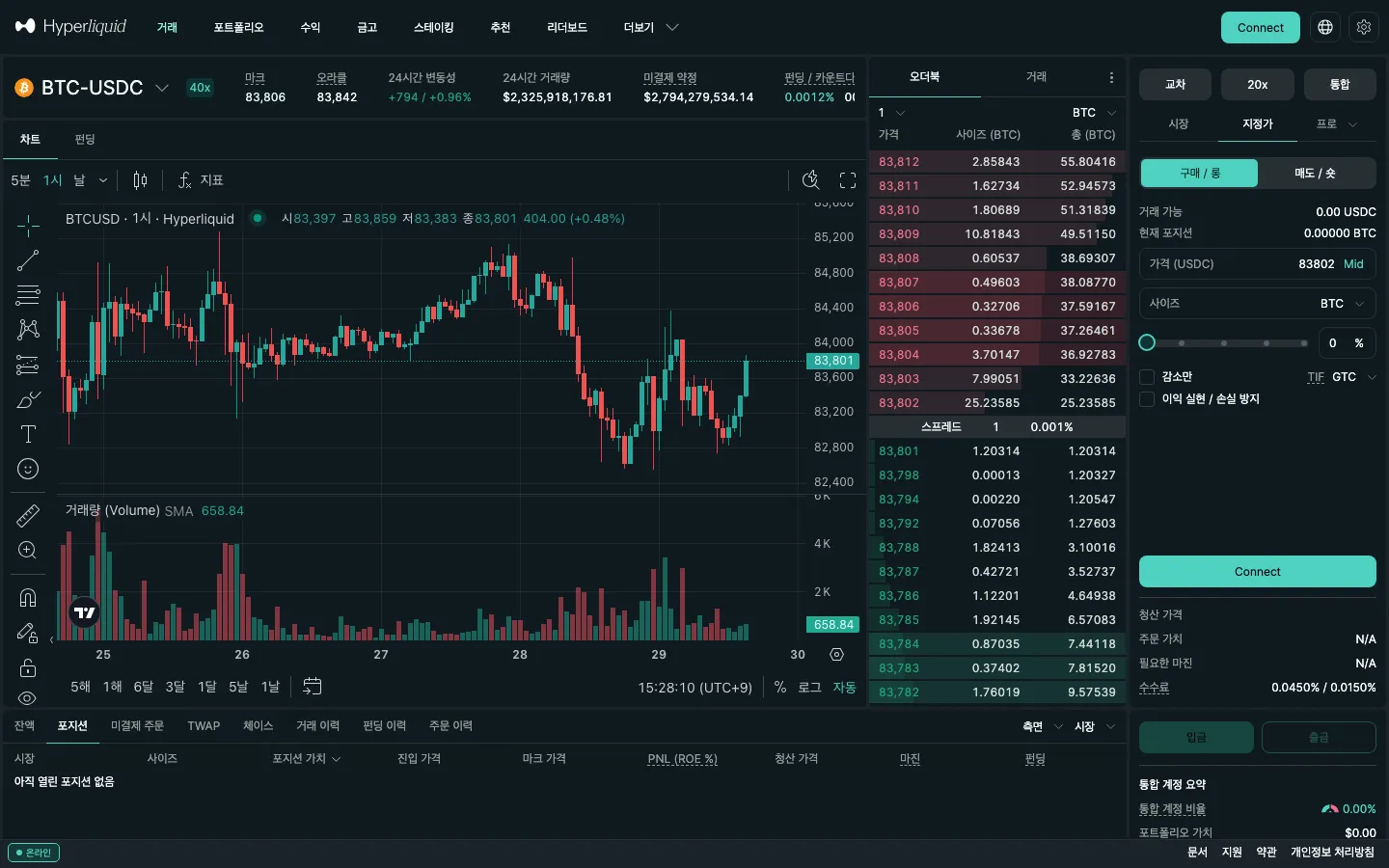Enable 이익 실현 / 손실 방지 checkbox
Screen dimensions: 1389x868
tap(1147, 399)
